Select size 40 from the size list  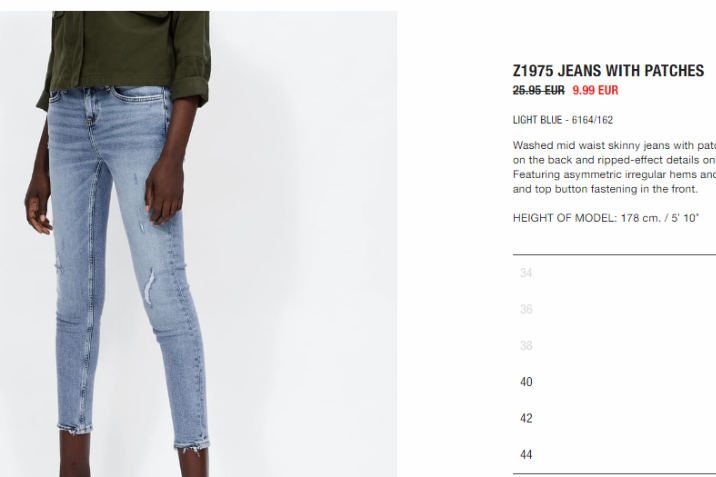(614, 382)
